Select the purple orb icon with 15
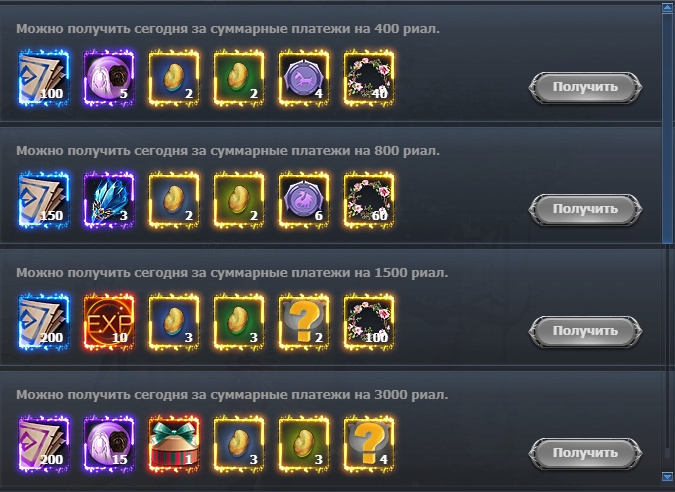 109,444
